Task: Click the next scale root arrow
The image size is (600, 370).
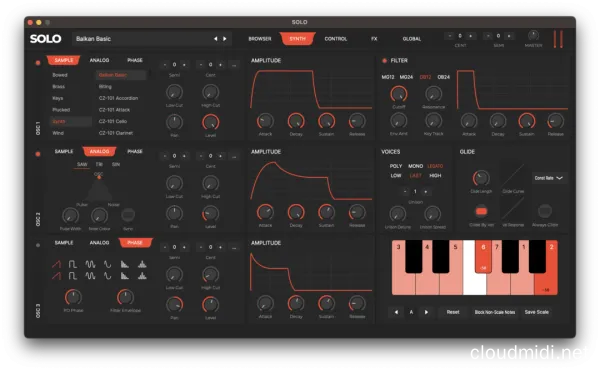Action: tap(426, 312)
